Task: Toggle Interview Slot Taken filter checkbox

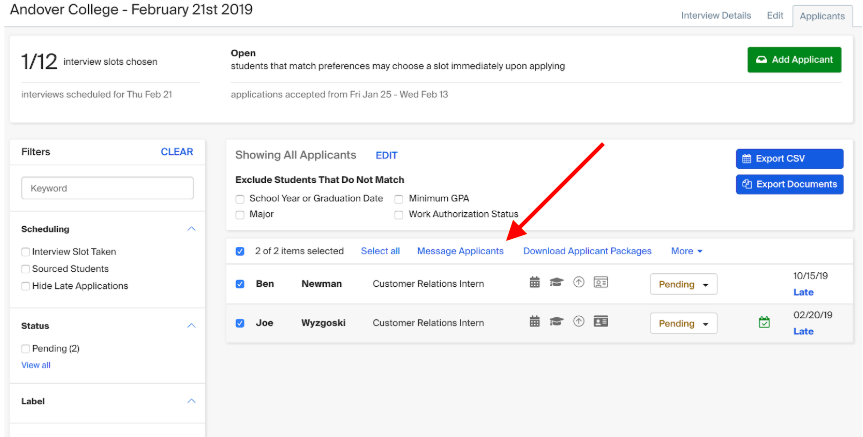Action: coord(25,252)
